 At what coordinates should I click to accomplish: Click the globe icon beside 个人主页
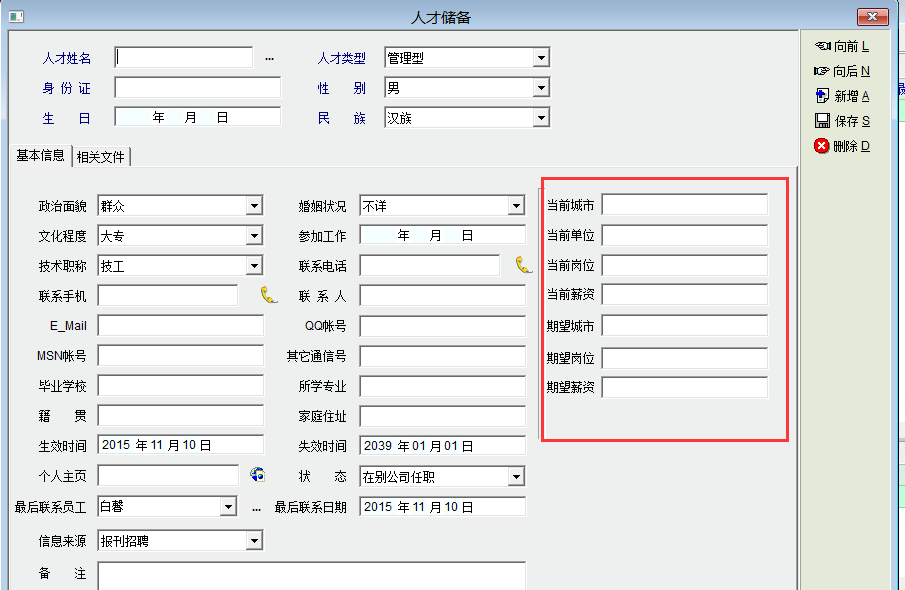click(257, 475)
